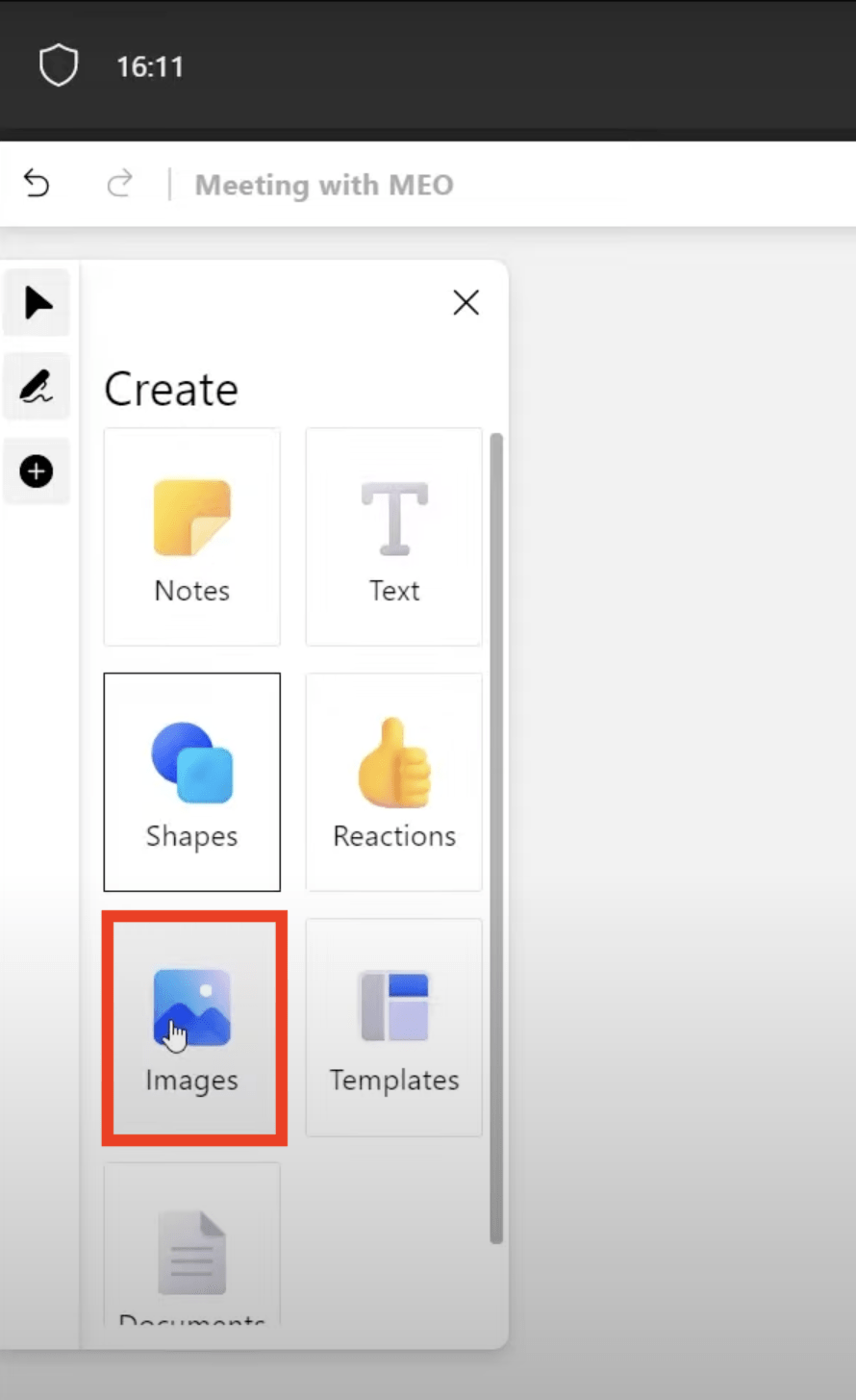Open the Documents option

pyautogui.click(x=192, y=1244)
